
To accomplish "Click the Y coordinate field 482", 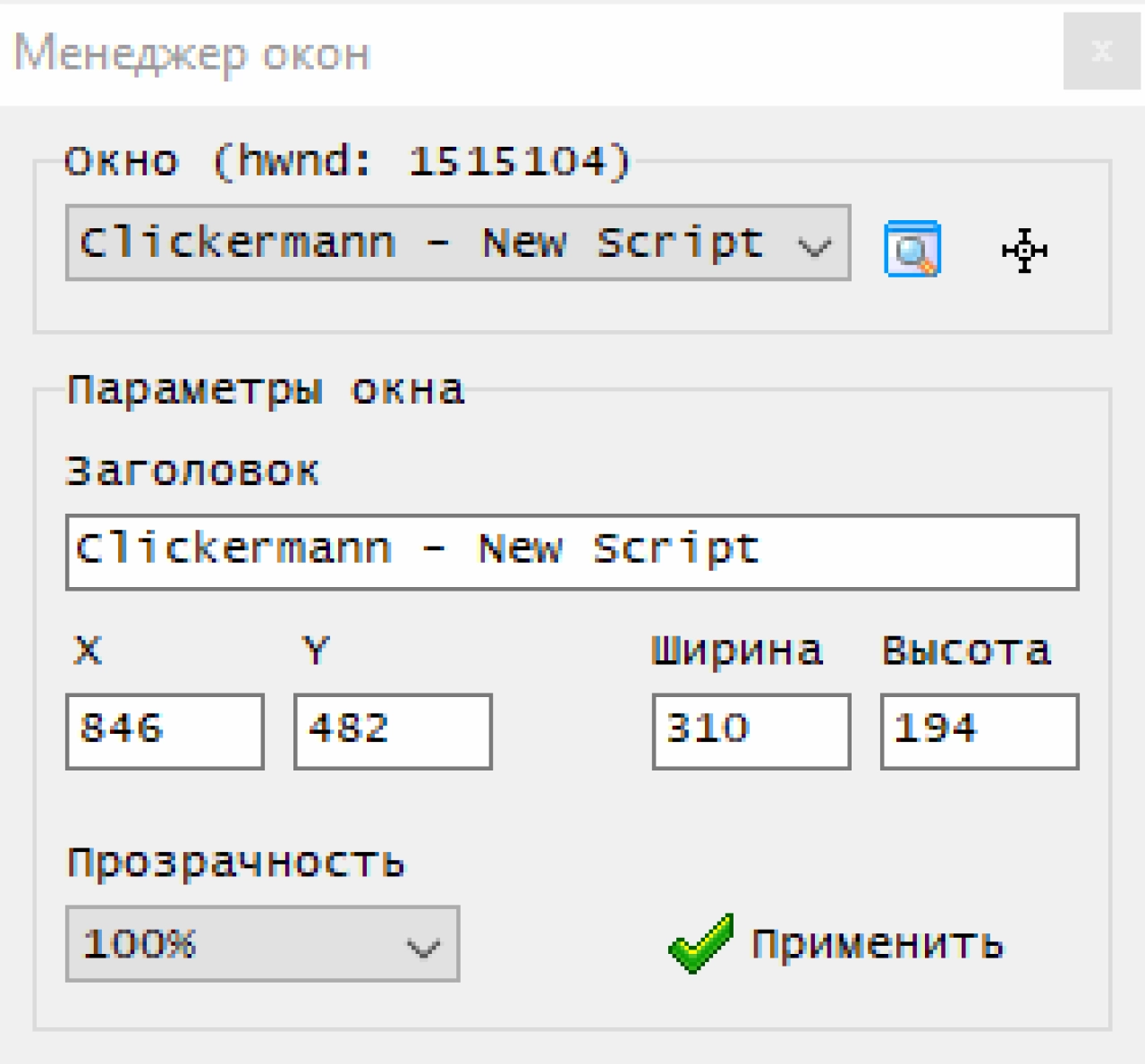I will tap(393, 730).
